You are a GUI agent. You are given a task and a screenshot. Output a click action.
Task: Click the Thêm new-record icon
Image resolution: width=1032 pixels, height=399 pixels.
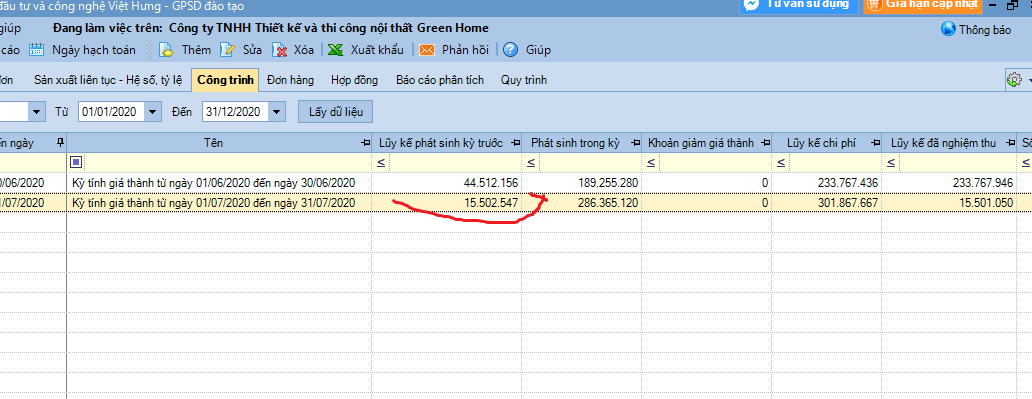tap(166, 49)
